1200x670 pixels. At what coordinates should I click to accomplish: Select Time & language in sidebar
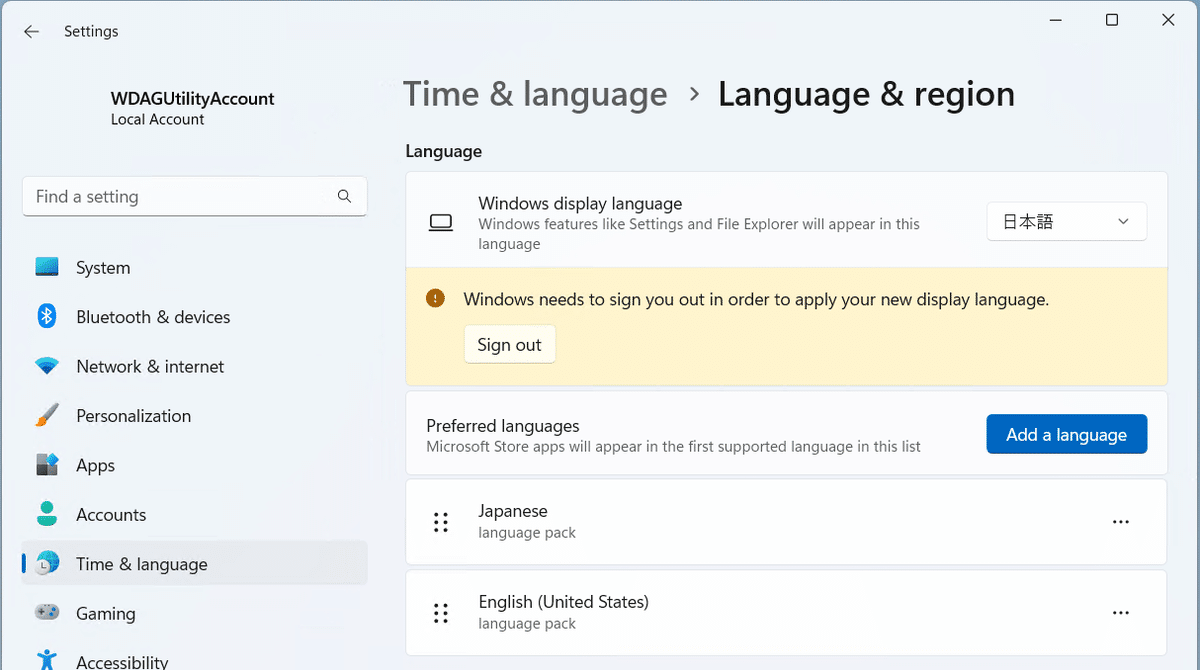[142, 564]
